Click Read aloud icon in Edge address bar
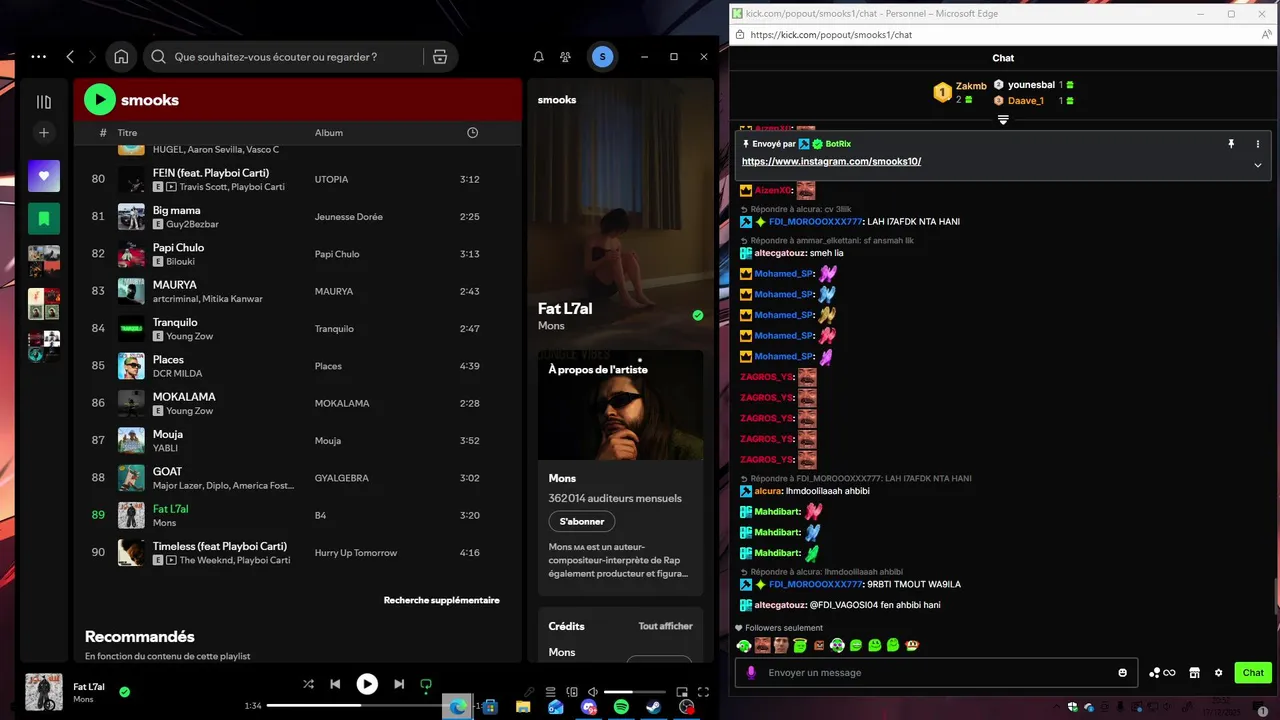This screenshot has width=1280, height=720. coord(1267,35)
